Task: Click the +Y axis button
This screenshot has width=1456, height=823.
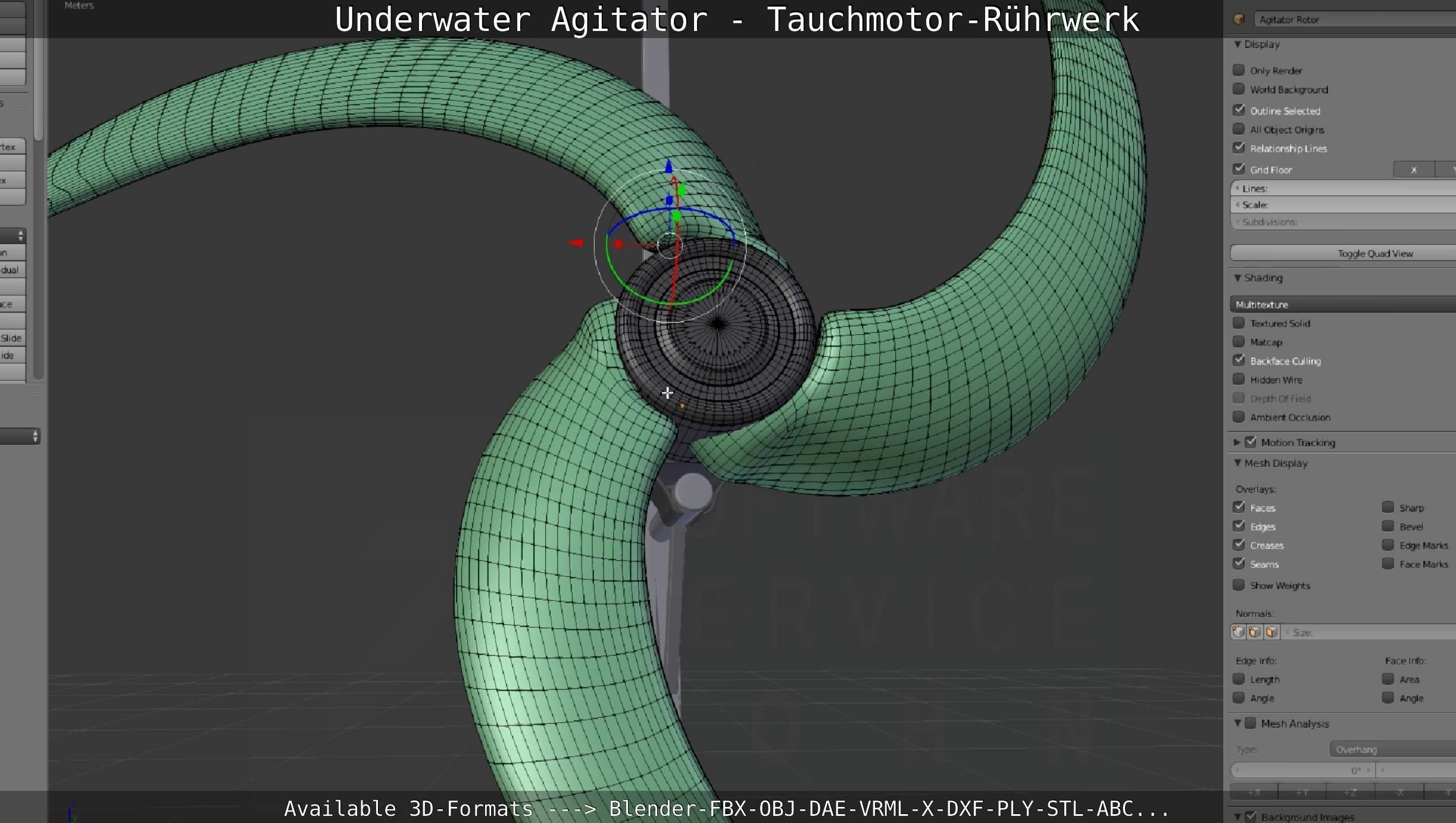Action: pyautogui.click(x=1302, y=792)
